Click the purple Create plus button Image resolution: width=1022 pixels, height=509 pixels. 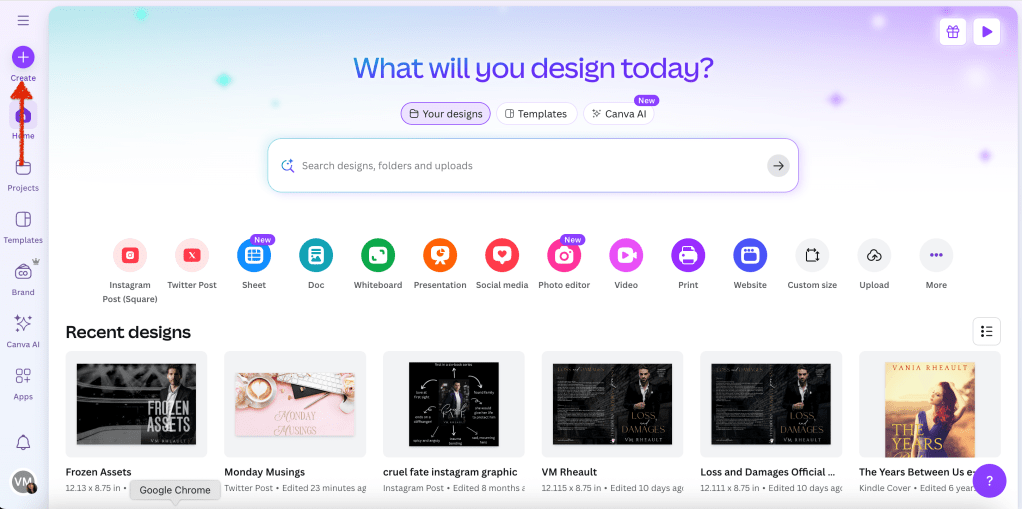pos(23,57)
